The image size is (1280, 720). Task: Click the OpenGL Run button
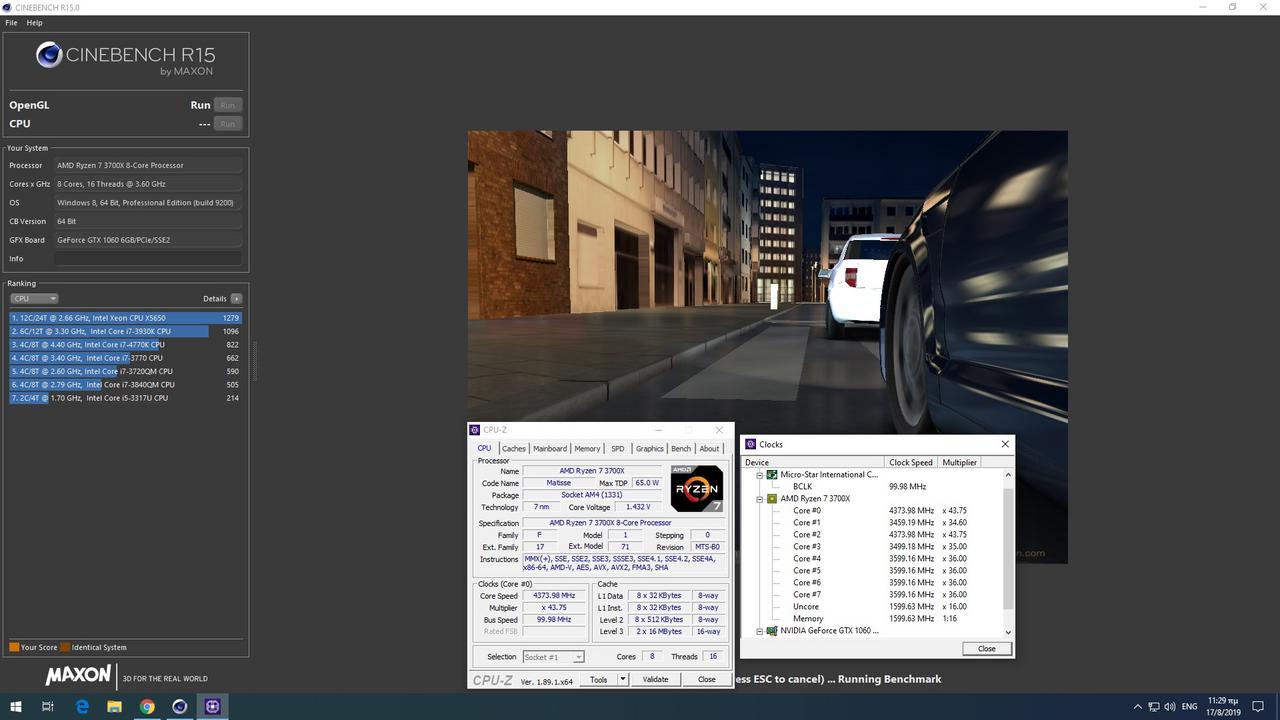[x=227, y=105]
